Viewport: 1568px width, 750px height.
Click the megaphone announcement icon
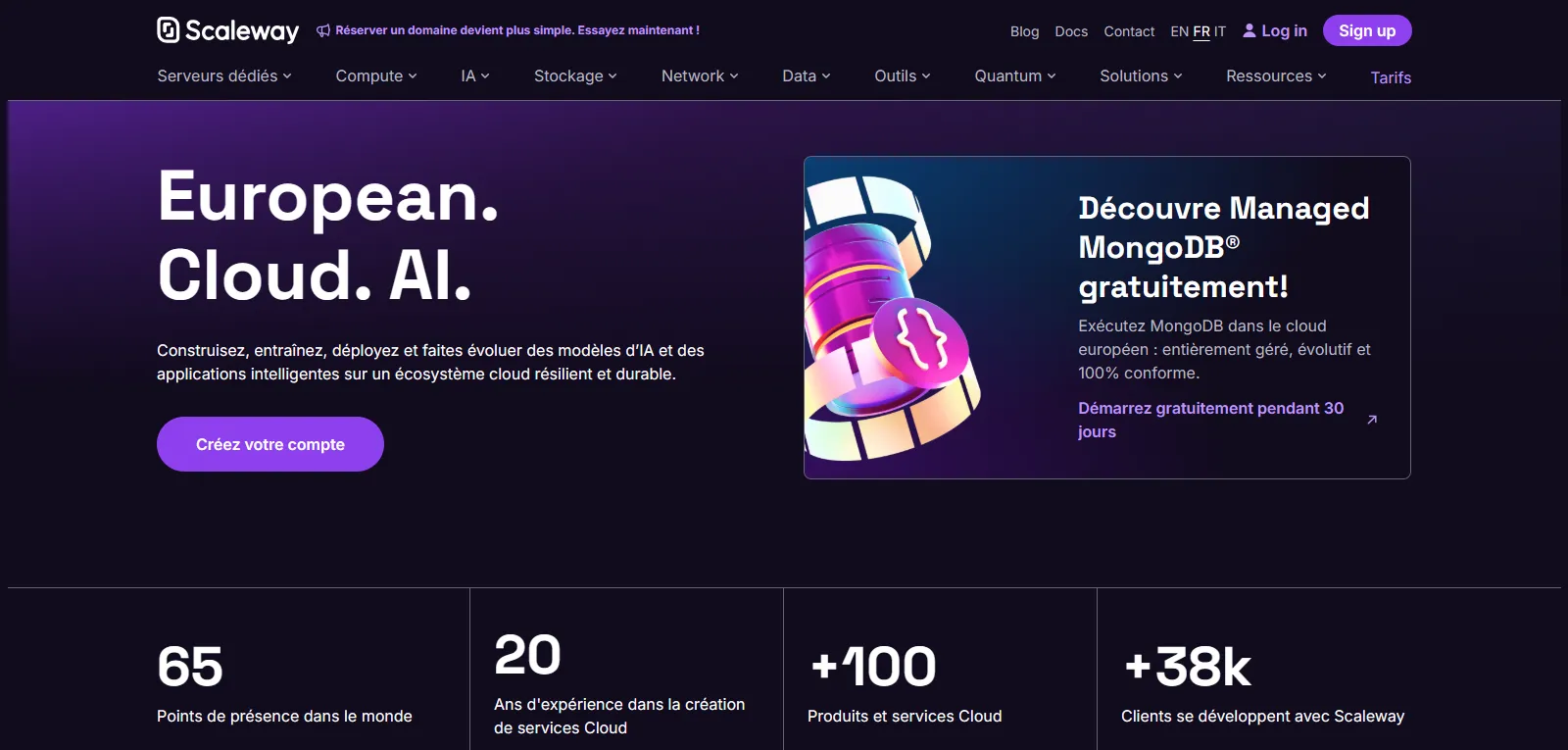(323, 30)
